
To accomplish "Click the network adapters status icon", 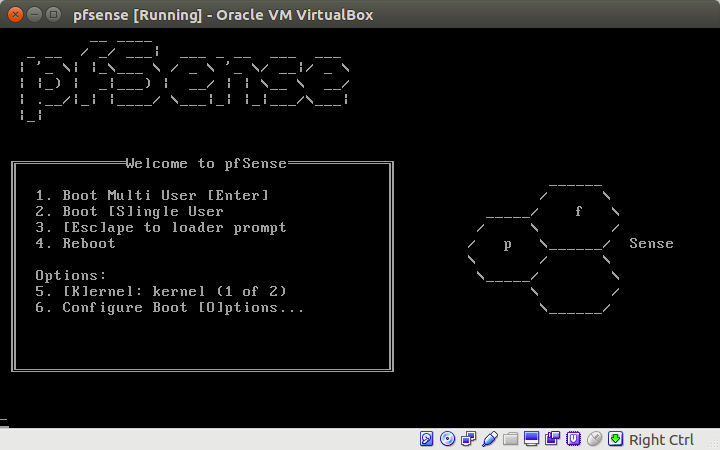I will (468, 439).
